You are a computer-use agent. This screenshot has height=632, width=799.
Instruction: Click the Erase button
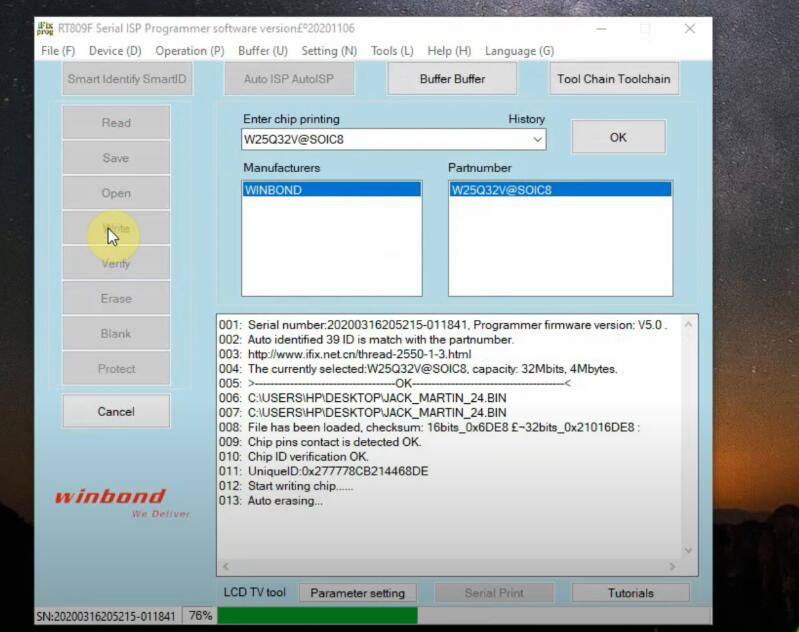pyautogui.click(x=116, y=299)
